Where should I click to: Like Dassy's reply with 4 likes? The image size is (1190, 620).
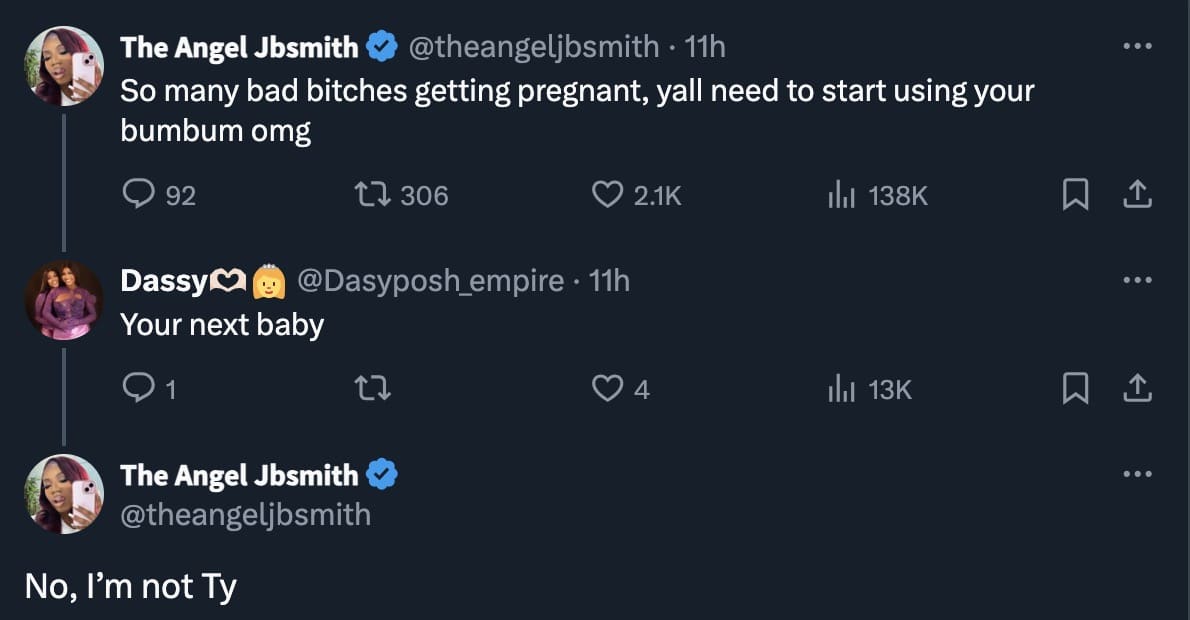[x=608, y=389]
